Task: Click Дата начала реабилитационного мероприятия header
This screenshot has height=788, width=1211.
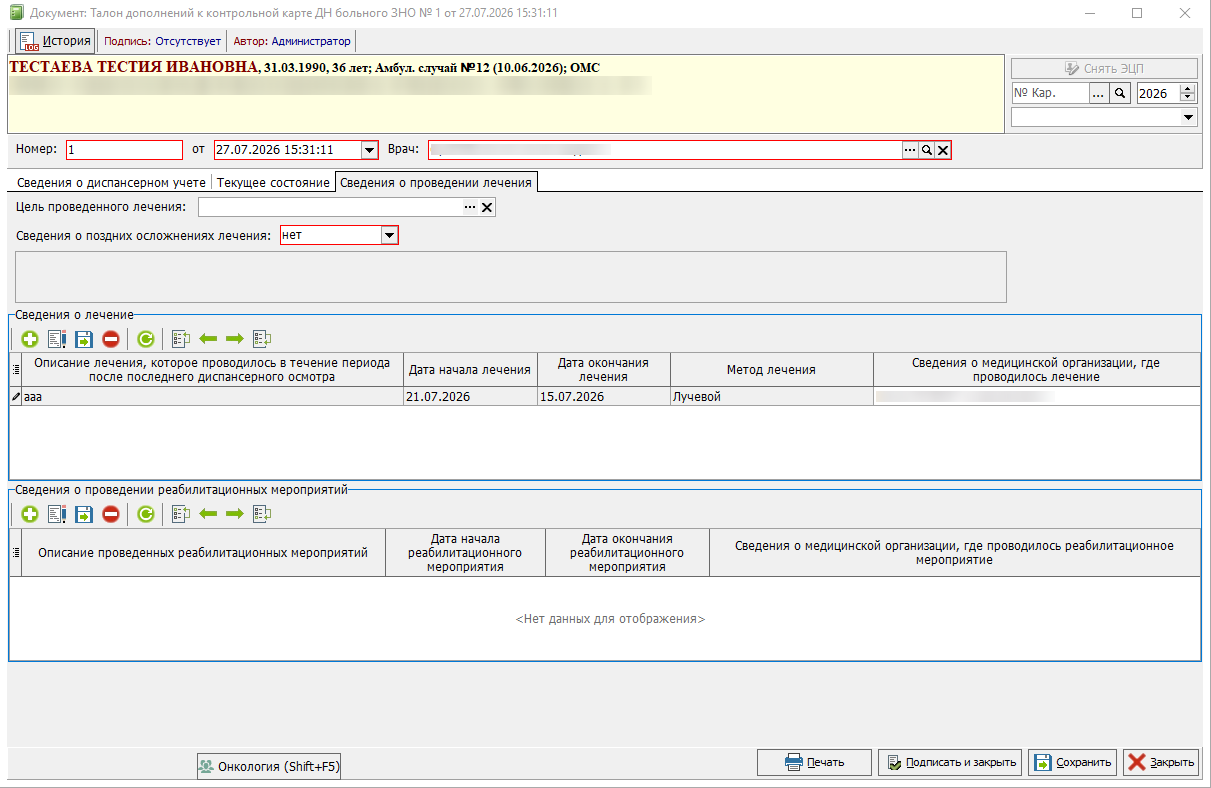Action: coord(465,553)
